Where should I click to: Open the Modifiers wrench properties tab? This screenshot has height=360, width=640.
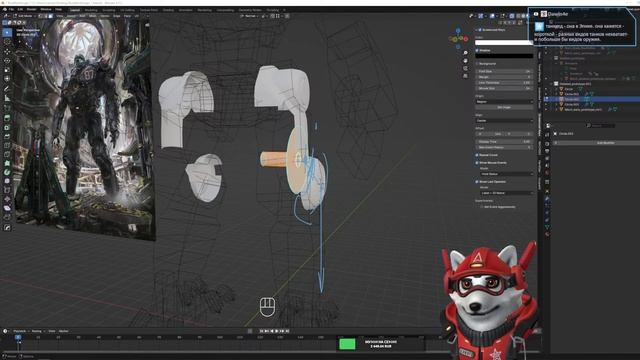coord(547,199)
